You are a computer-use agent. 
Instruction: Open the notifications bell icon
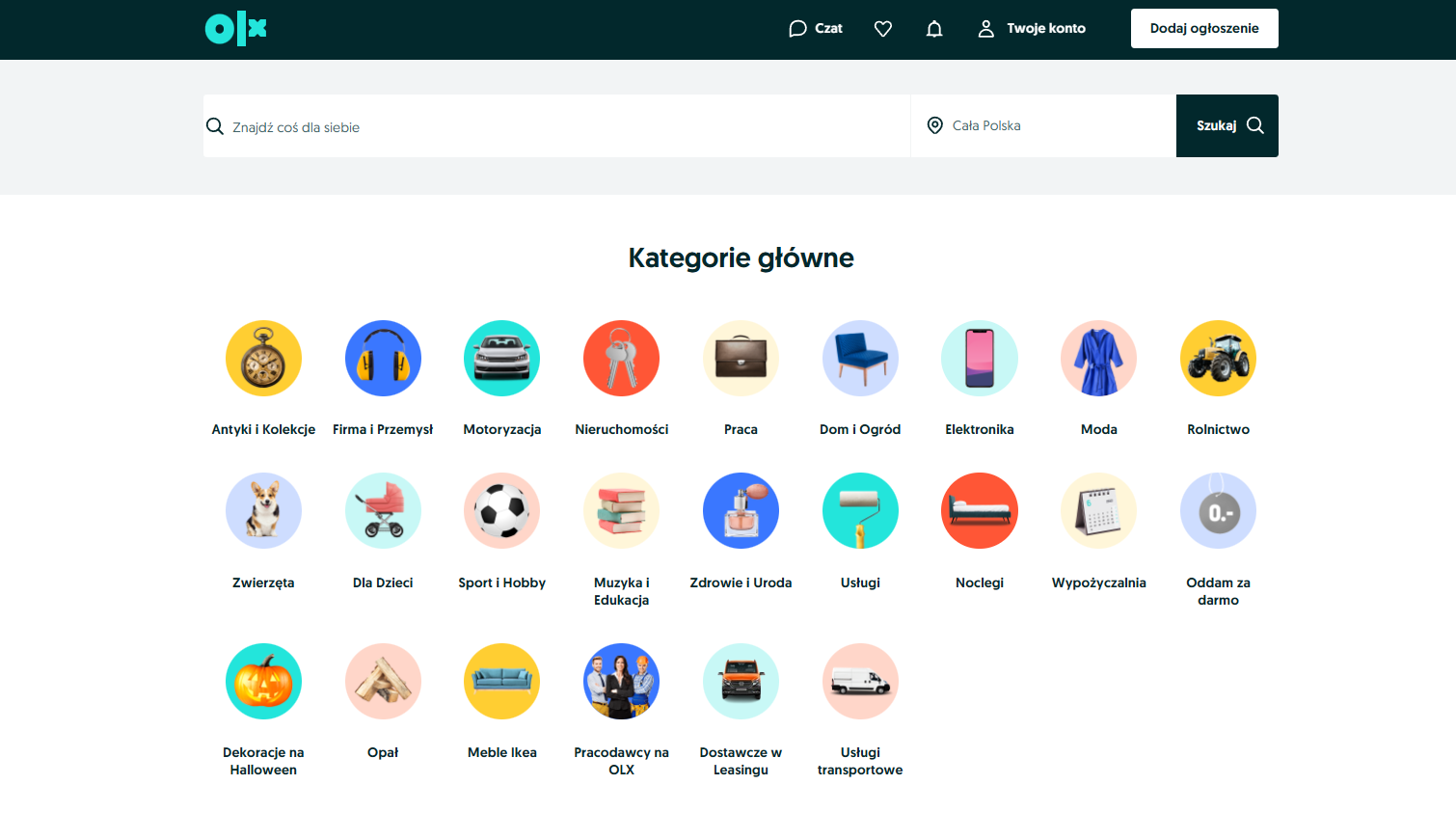pos(933,29)
